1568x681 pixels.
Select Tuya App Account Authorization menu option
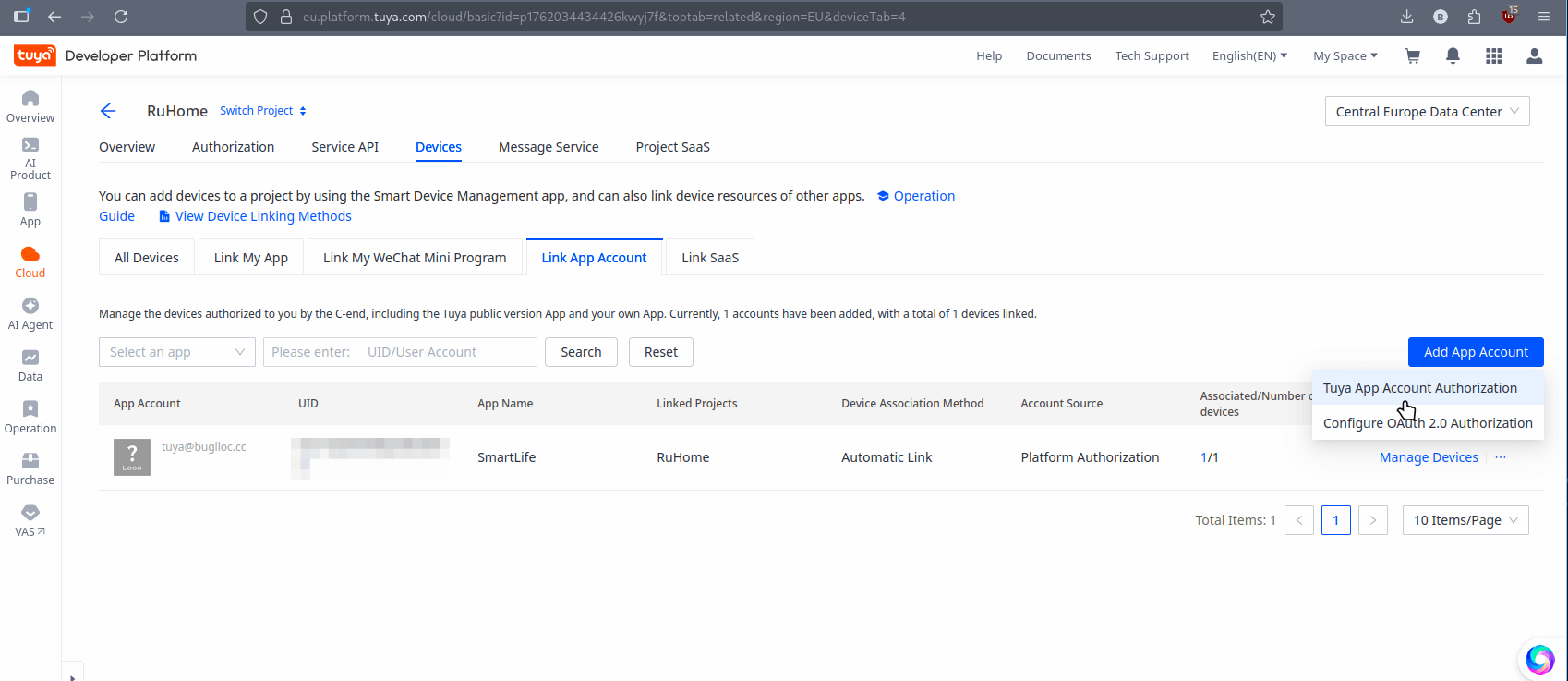point(1419,388)
